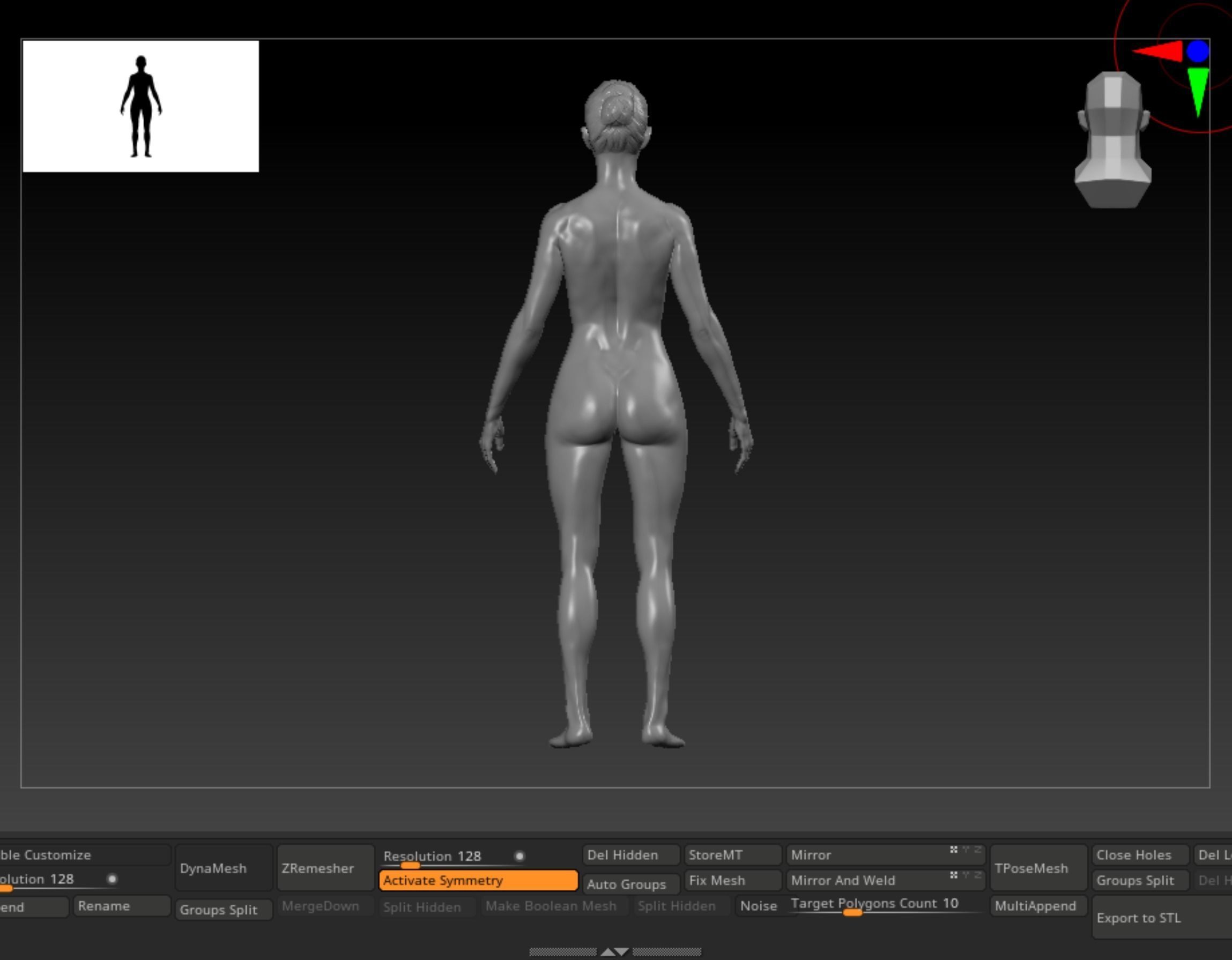Toggle dot beside the cut-off left Resolution slider
The image size is (1232, 960).
[x=112, y=880]
